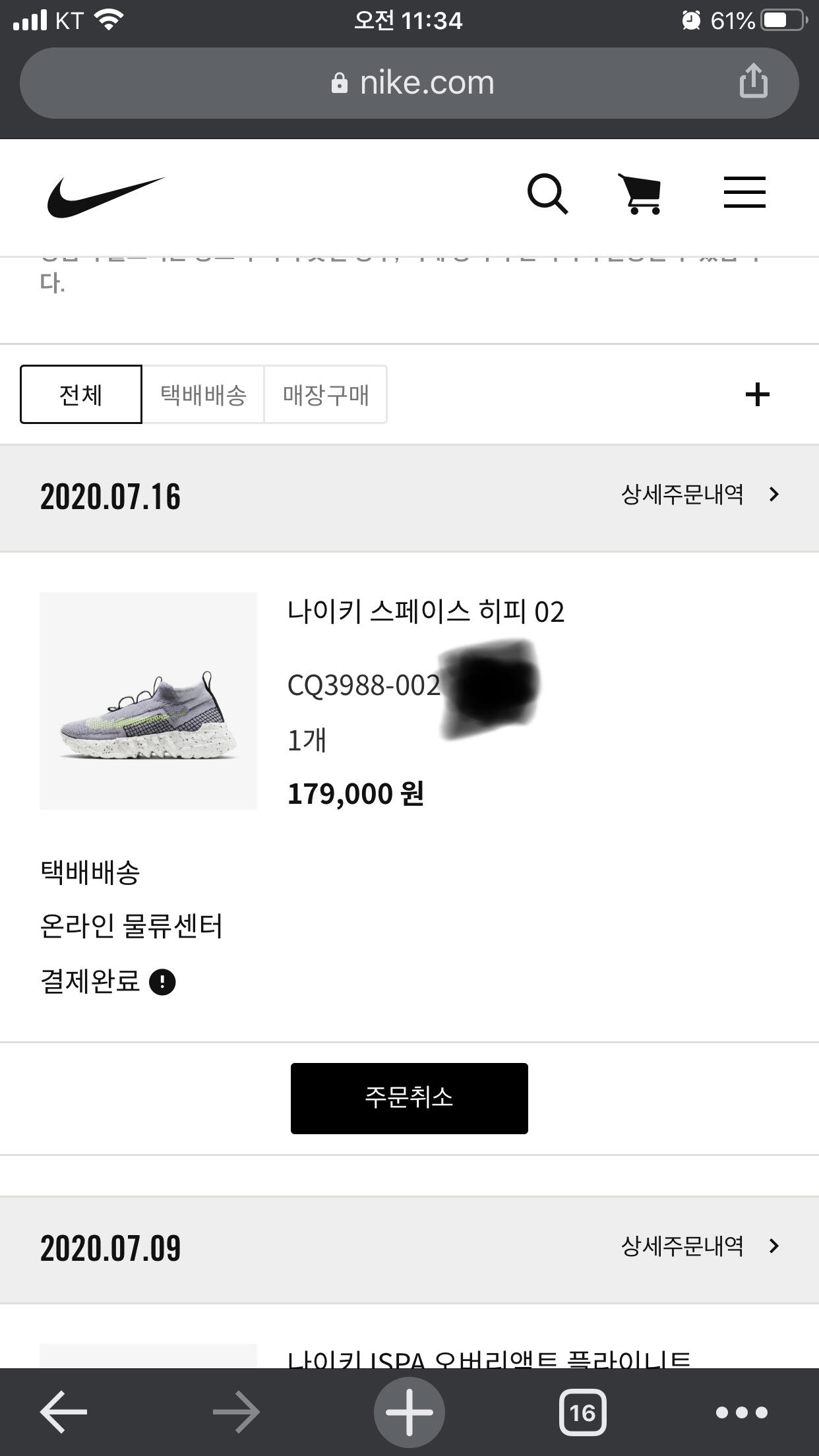
Task: Show the 16 open tabs
Action: [x=582, y=1412]
